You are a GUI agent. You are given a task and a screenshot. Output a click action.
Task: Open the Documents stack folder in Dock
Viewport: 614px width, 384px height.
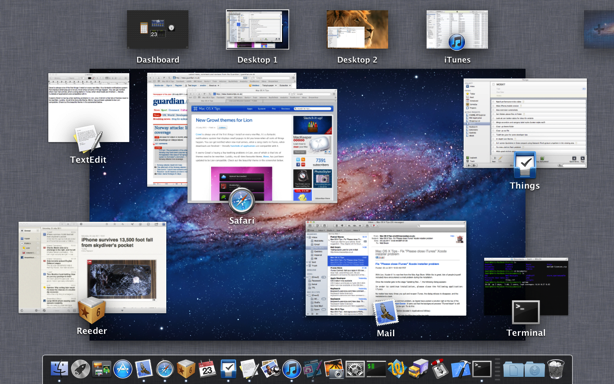(513, 369)
